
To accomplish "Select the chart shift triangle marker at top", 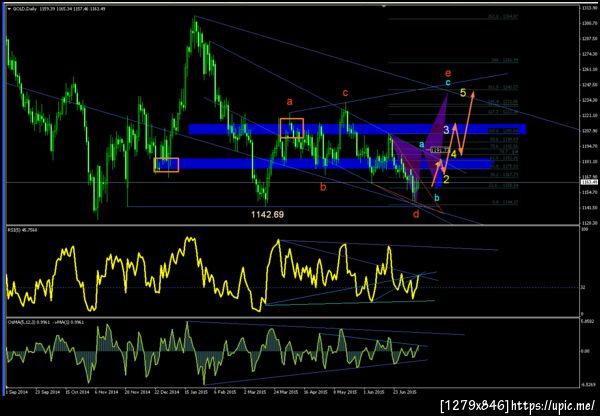I will click(384, 6).
